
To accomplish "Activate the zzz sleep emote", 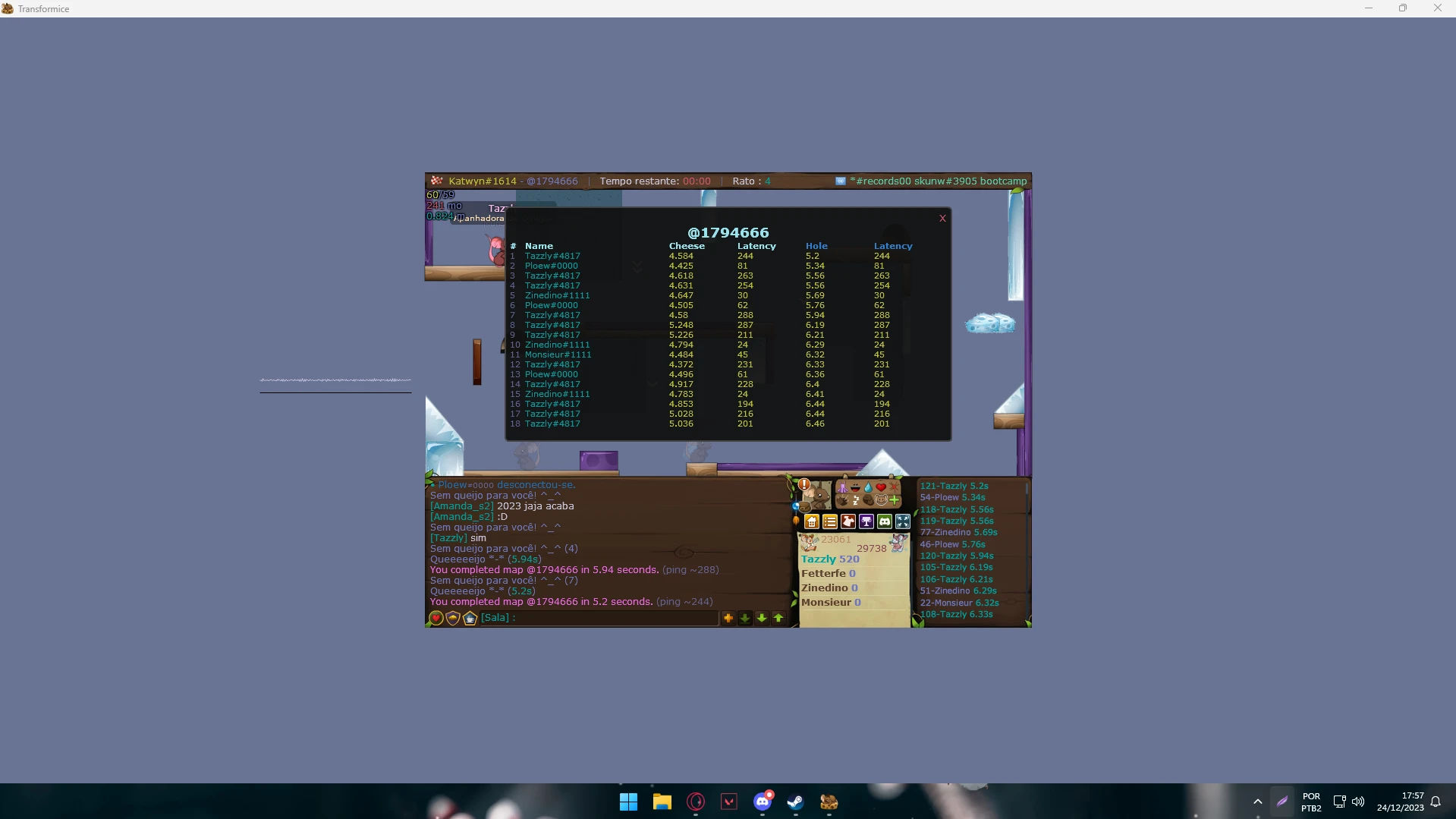I will pyautogui.click(x=855, y=500).
